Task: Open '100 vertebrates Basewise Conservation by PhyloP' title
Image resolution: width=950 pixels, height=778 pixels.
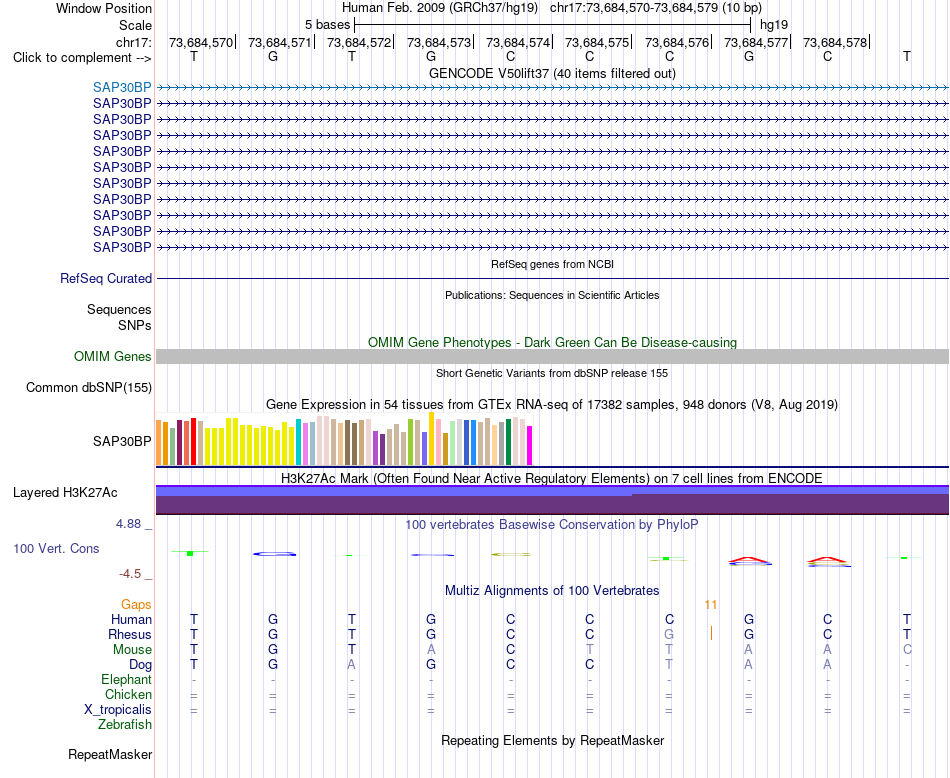Action: point(552,524)
